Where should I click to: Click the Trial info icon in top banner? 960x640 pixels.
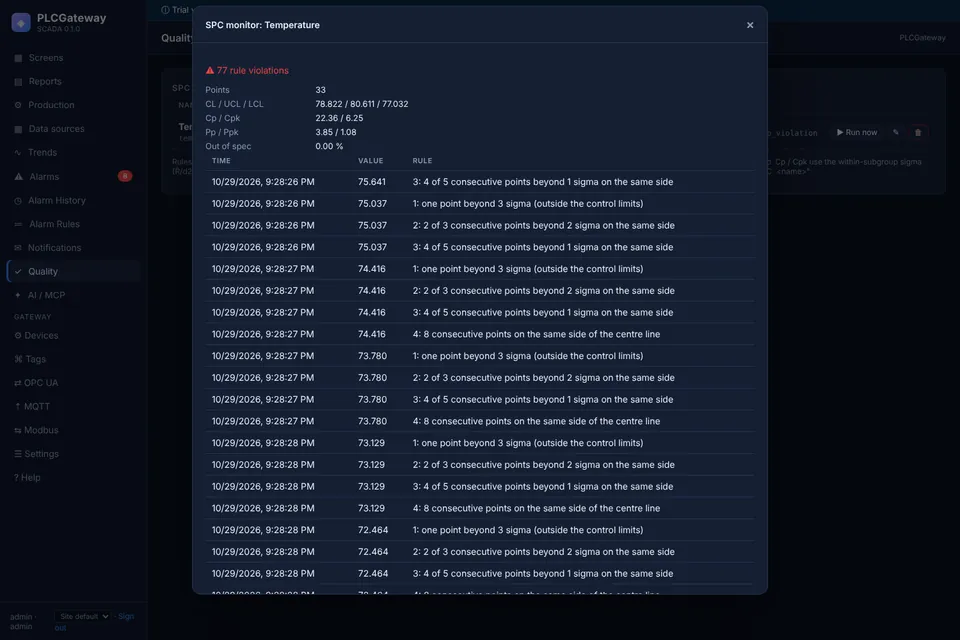[165, 10]
